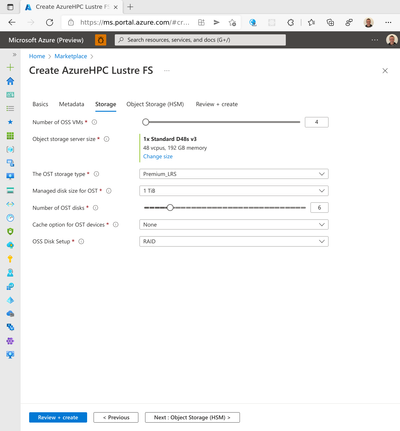Click Microsoft Azure (Preview) header title
This screenshot has height=431, width=400.
(46, 40)
